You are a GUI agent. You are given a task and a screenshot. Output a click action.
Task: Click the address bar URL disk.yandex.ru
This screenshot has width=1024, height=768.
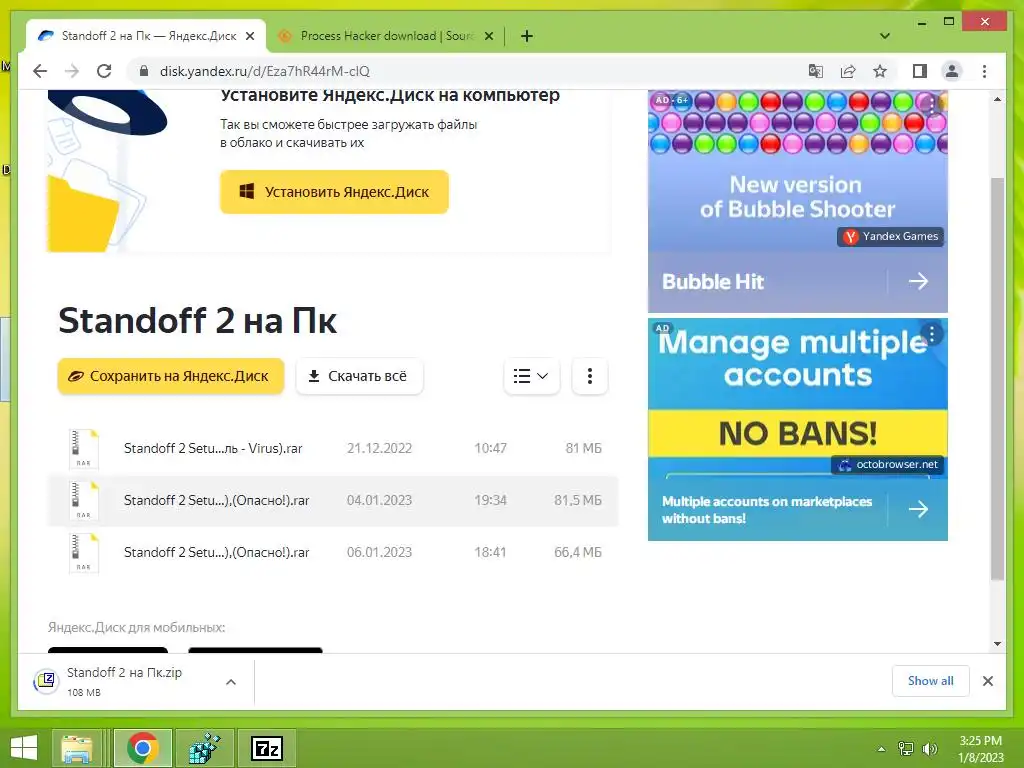[x=264, y=71]
